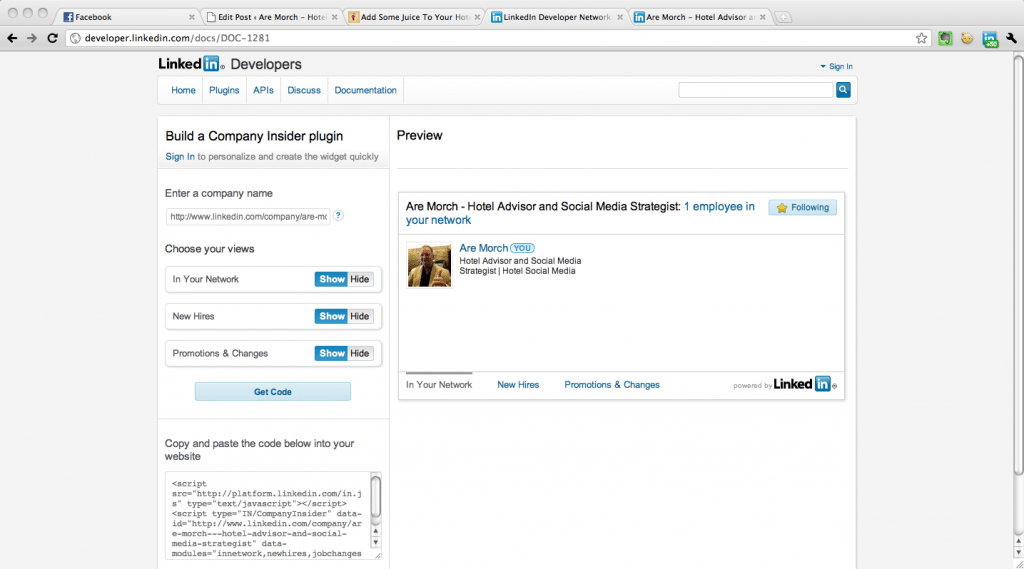Viewport: 1024px width, 569px height.
Task: Show the Promotions & Changes view
Action: point(331,353)
